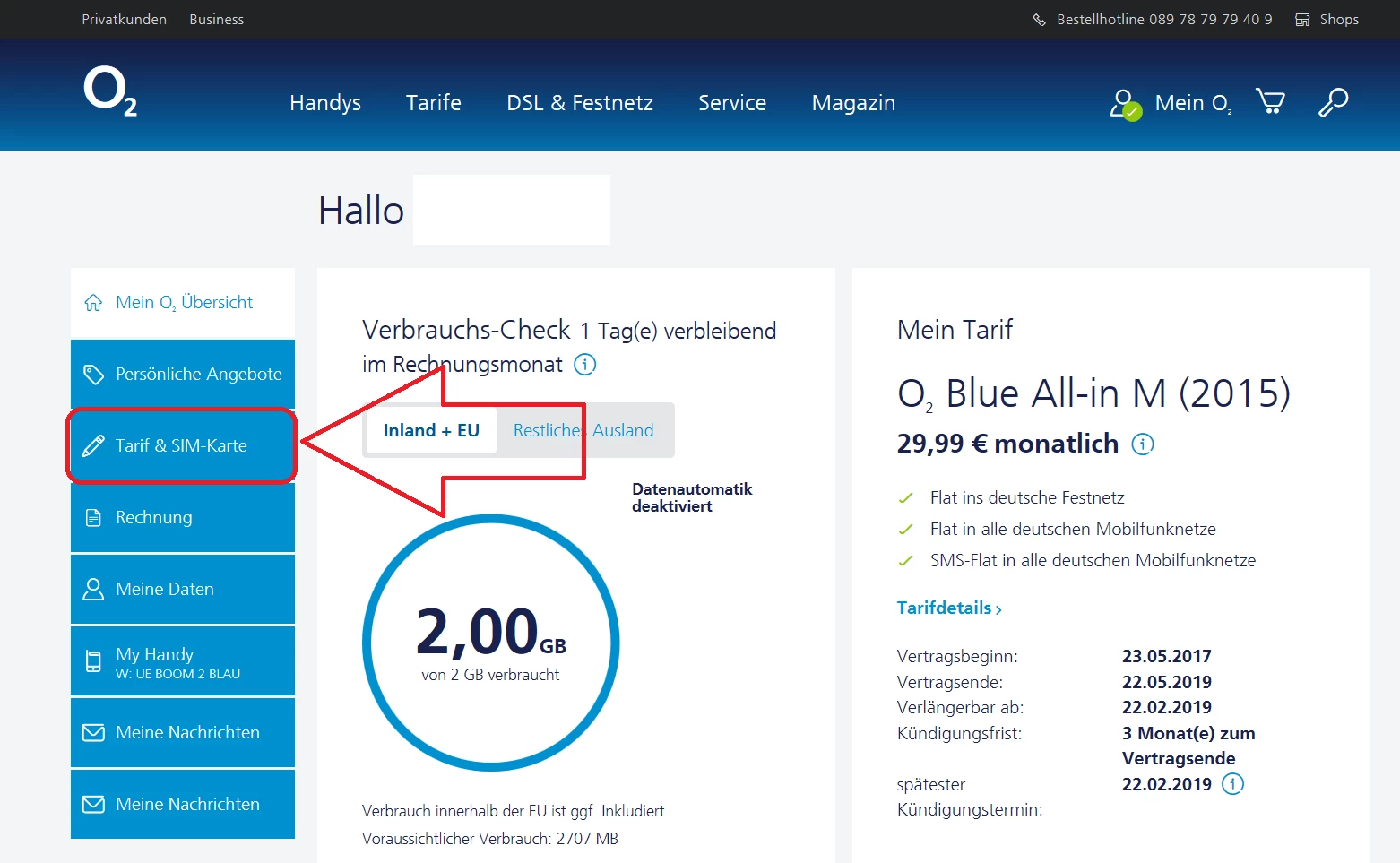This screenshot has height=863, width=1400.
Task: Open the shopping cart
Action: coord(1270,101)
